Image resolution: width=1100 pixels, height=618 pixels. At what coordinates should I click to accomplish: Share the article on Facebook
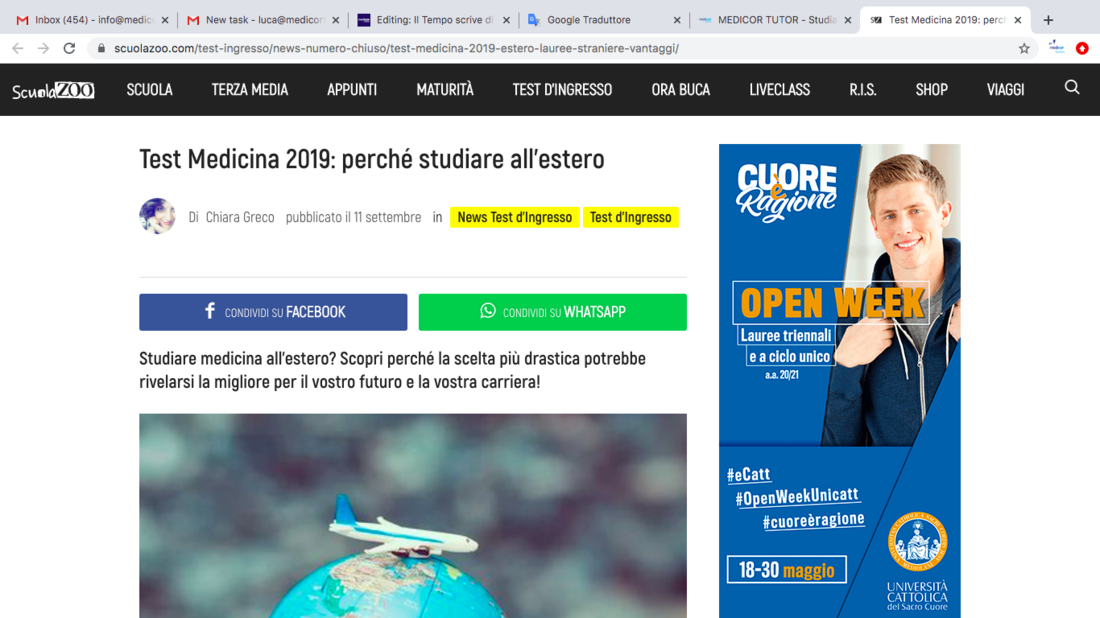pos(273,312)
